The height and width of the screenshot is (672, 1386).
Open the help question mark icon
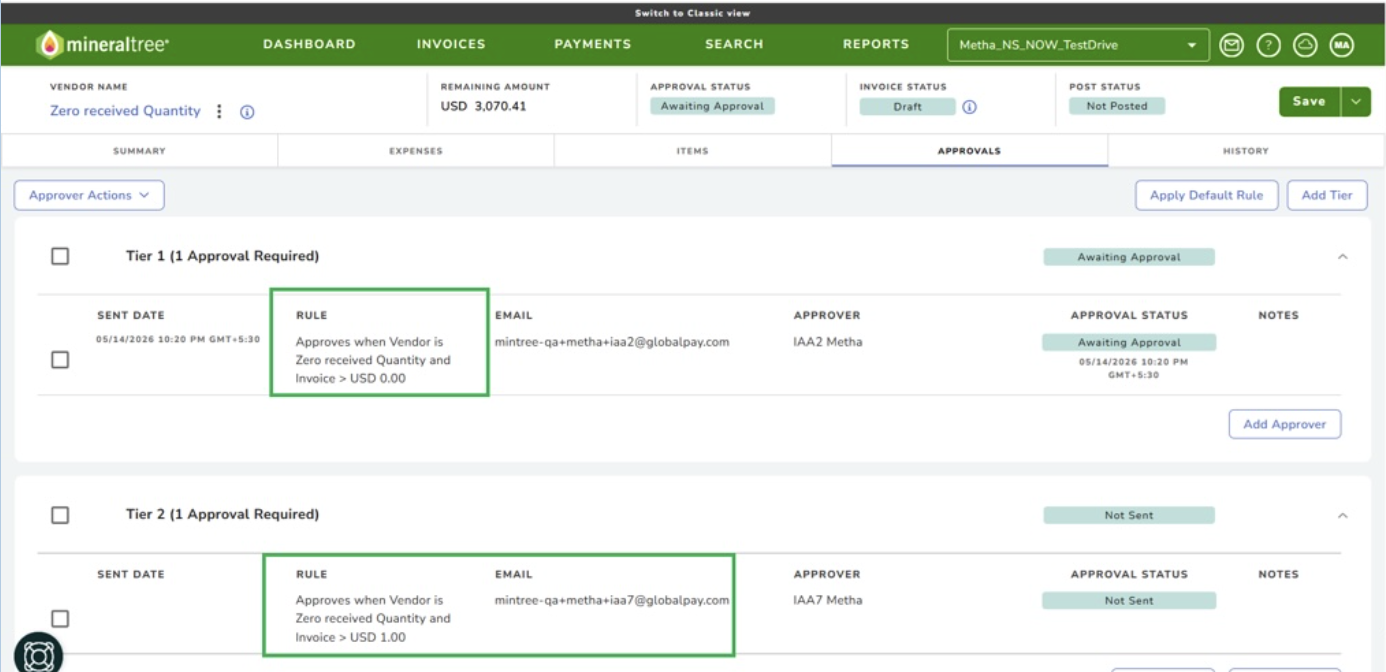click(x=1268, y=45)
